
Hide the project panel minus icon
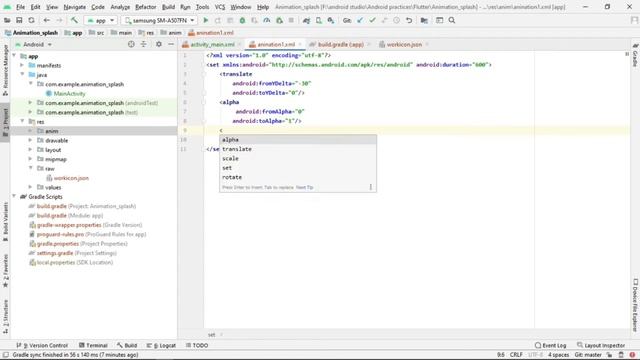171,44
